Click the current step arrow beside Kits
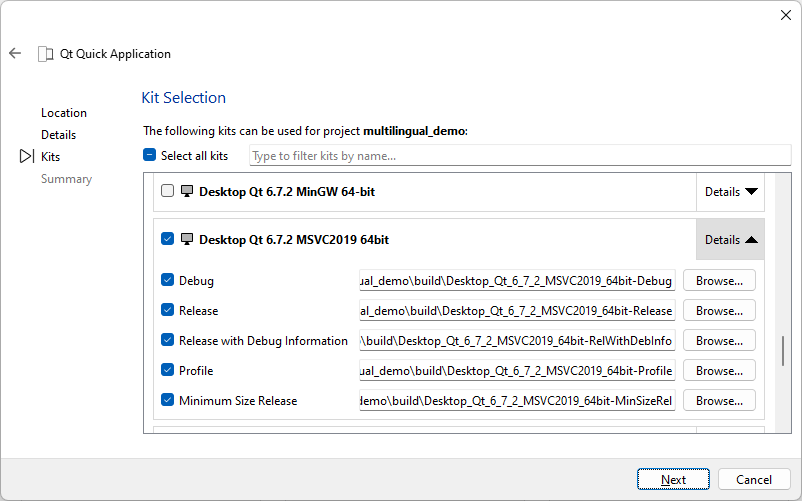This screenshot has width=802, height=501. 26,157
